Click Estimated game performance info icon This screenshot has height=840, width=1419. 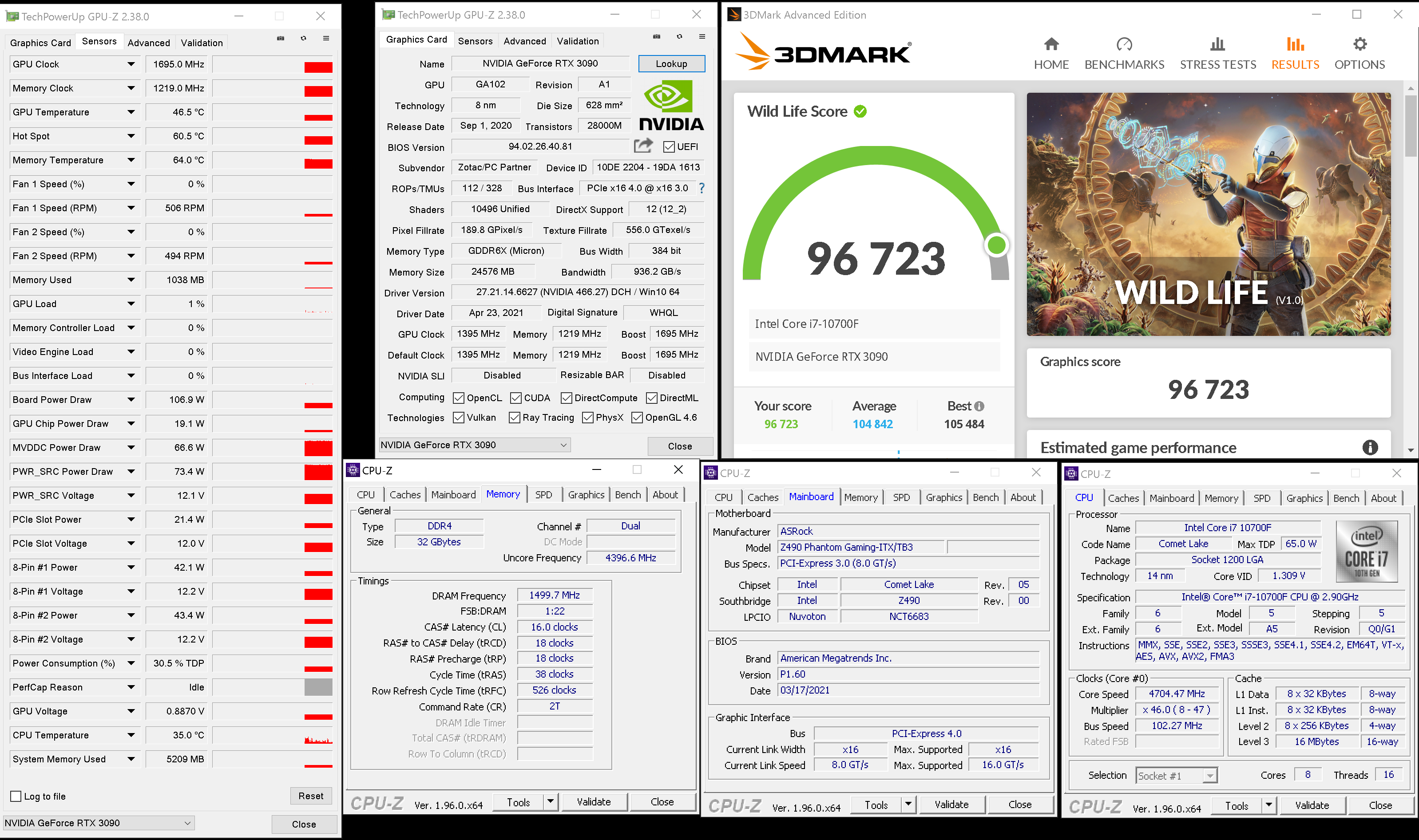[x=1370, y=447]
